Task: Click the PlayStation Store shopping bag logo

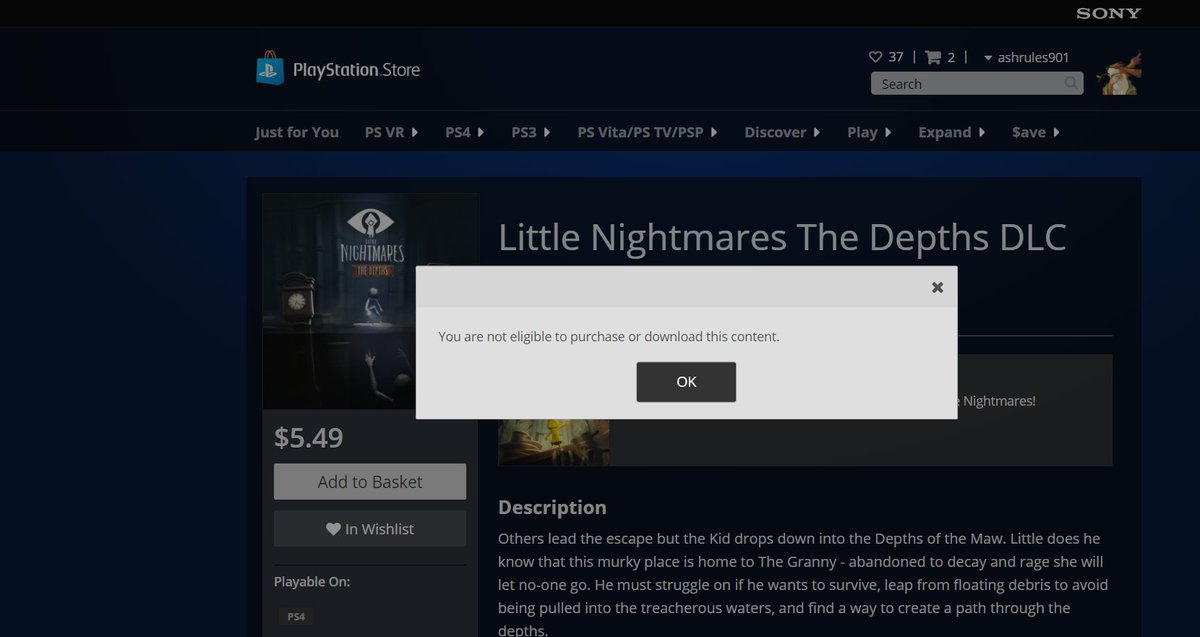Action: tap(270, 68)
